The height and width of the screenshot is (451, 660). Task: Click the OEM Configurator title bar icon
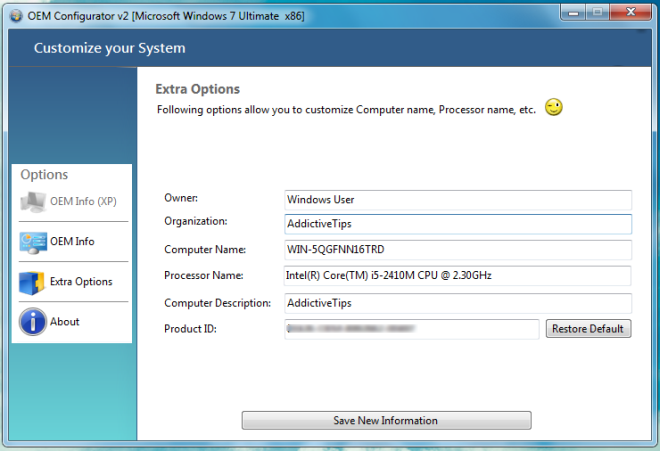point(16,16)
